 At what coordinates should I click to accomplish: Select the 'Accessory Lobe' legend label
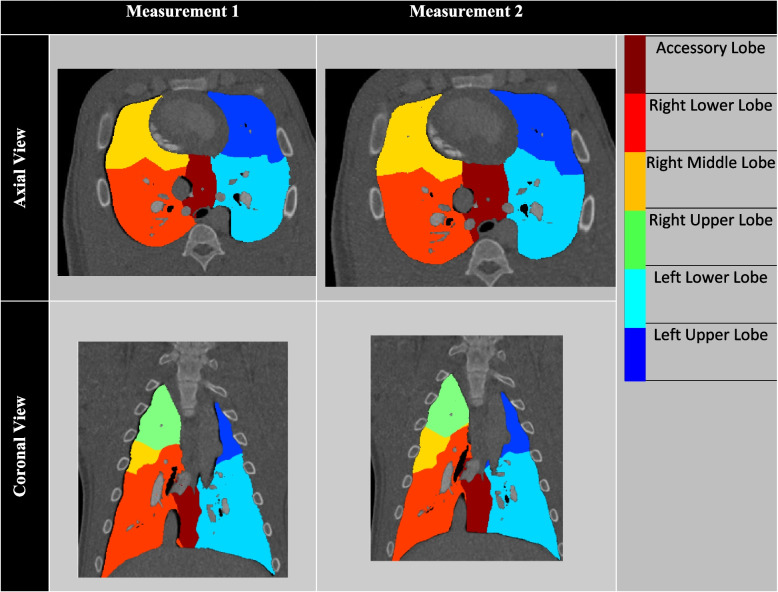point(710,48)
